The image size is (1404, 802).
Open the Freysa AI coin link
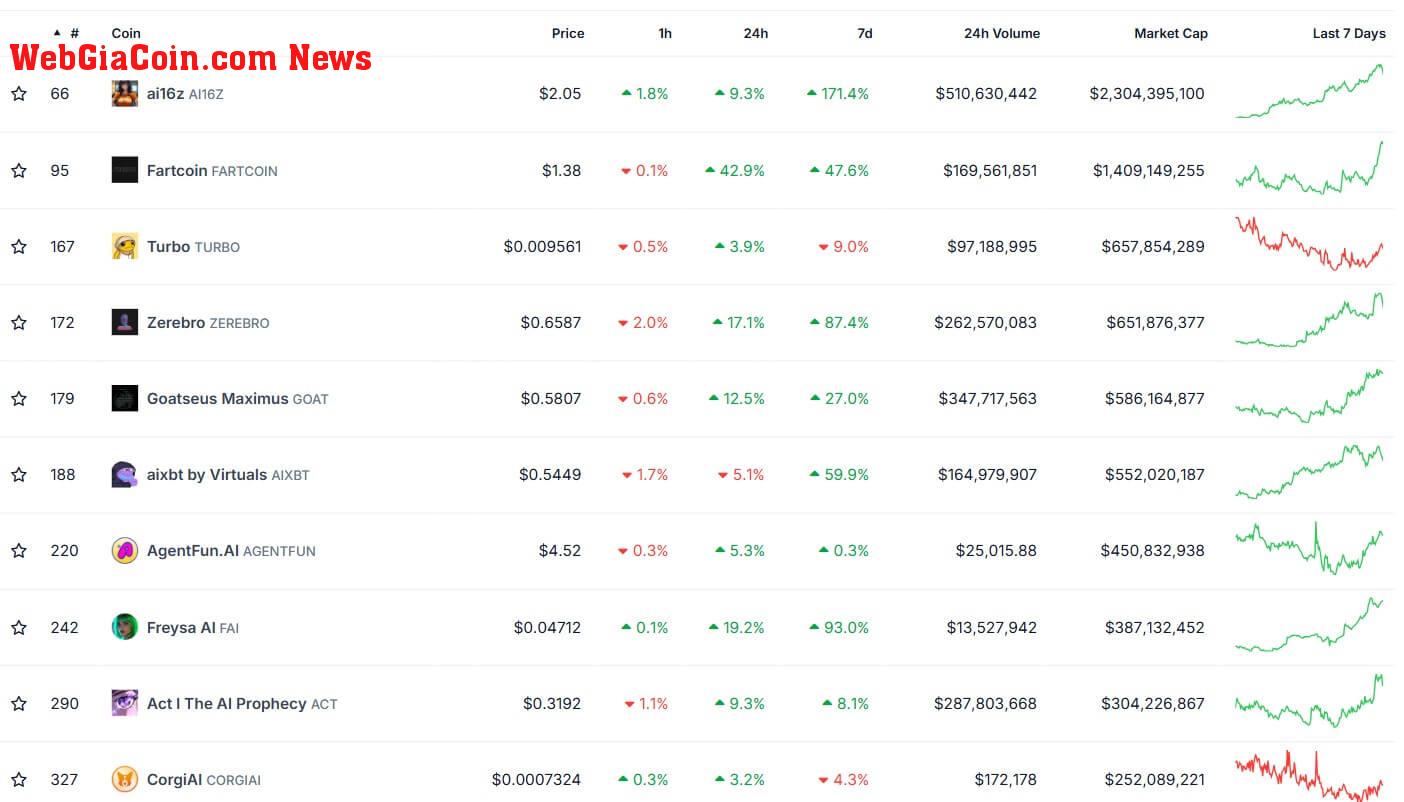tap(193, 628)
